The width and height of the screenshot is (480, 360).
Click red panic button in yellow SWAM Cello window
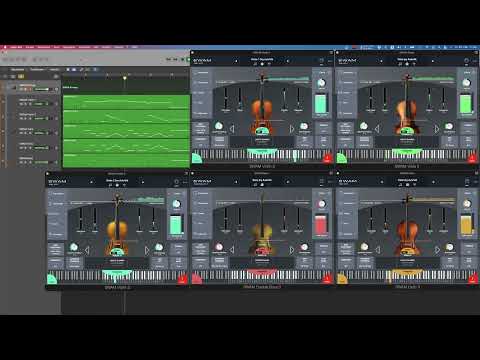[473, 279]
